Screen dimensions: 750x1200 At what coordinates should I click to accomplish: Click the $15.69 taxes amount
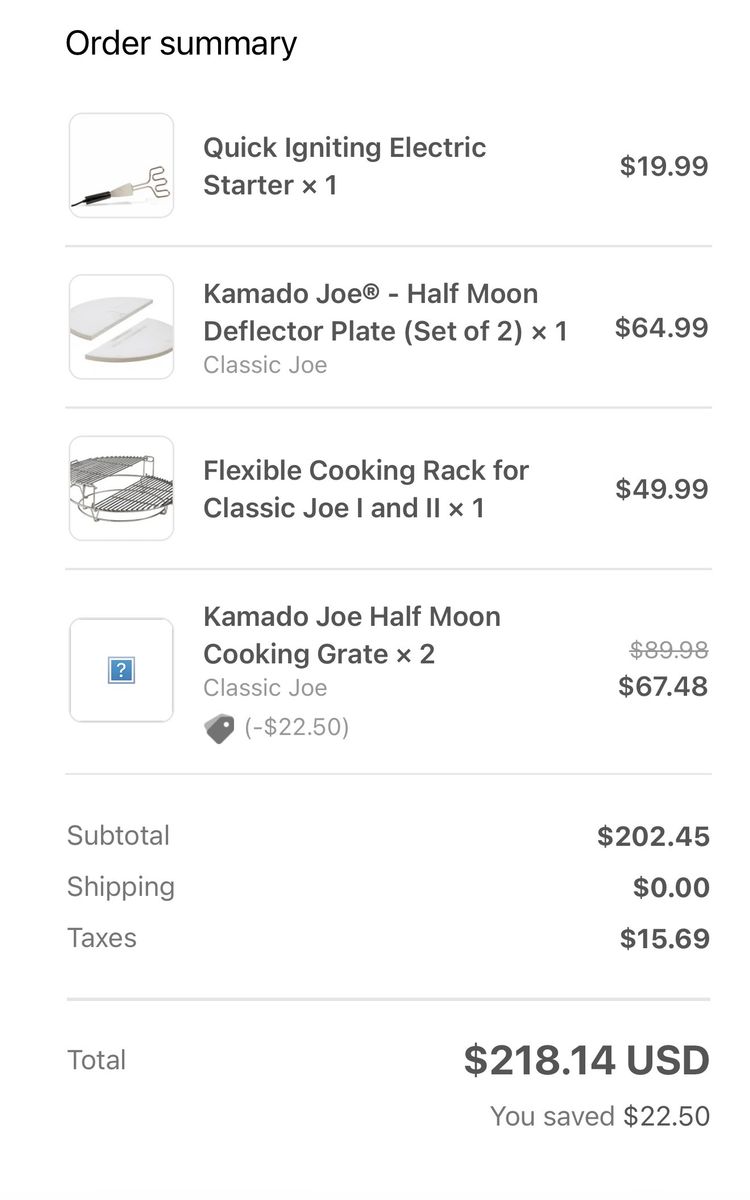click(x=664, y=939)
